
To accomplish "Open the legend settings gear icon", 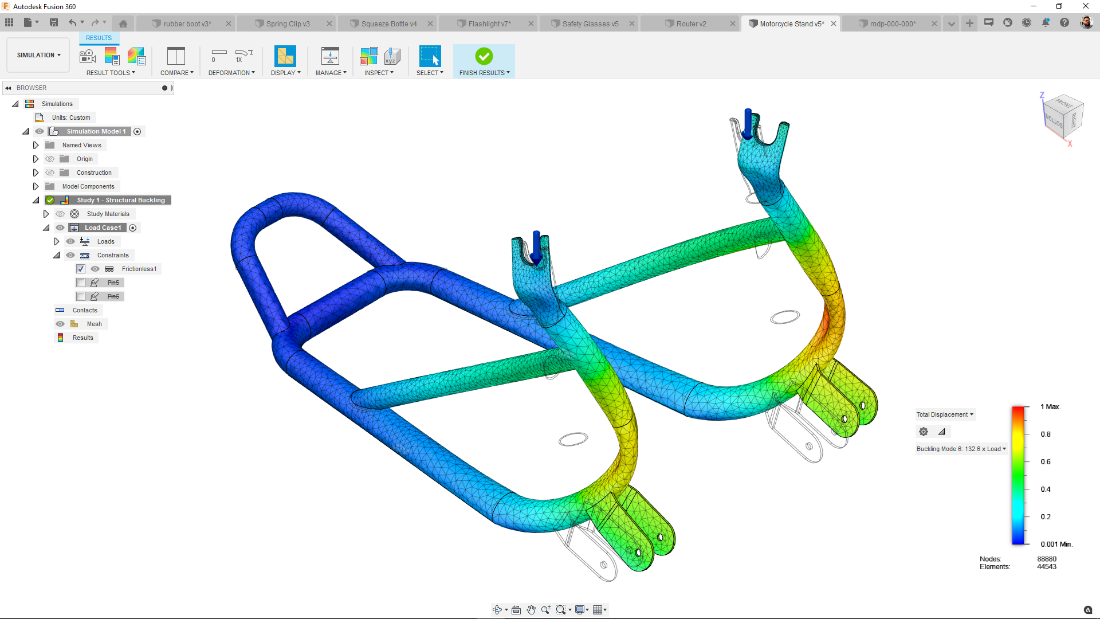I will (923, 431).
